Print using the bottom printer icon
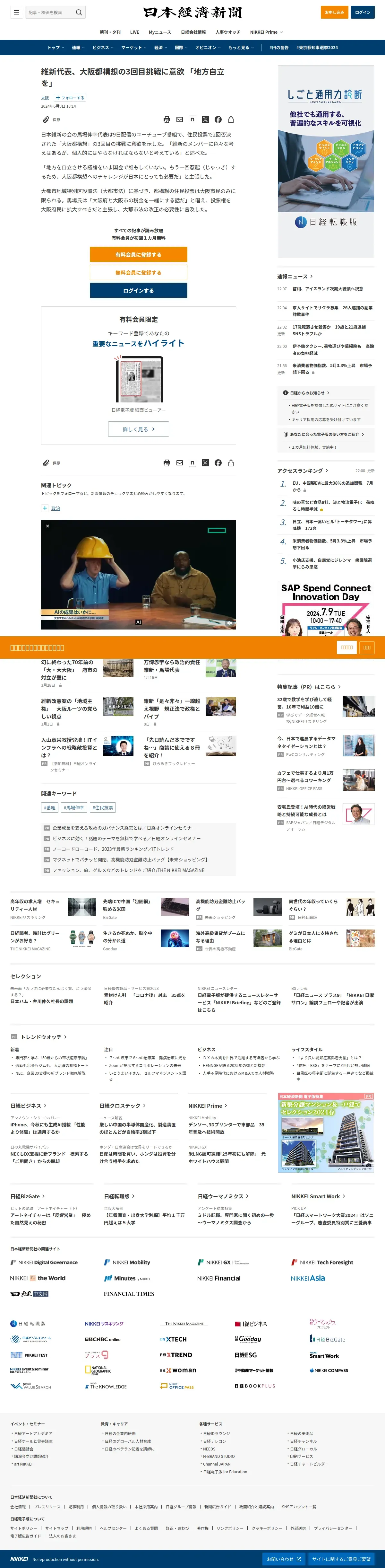Image resolution: width=385 pixels, height=1568 pixels. 167,463
